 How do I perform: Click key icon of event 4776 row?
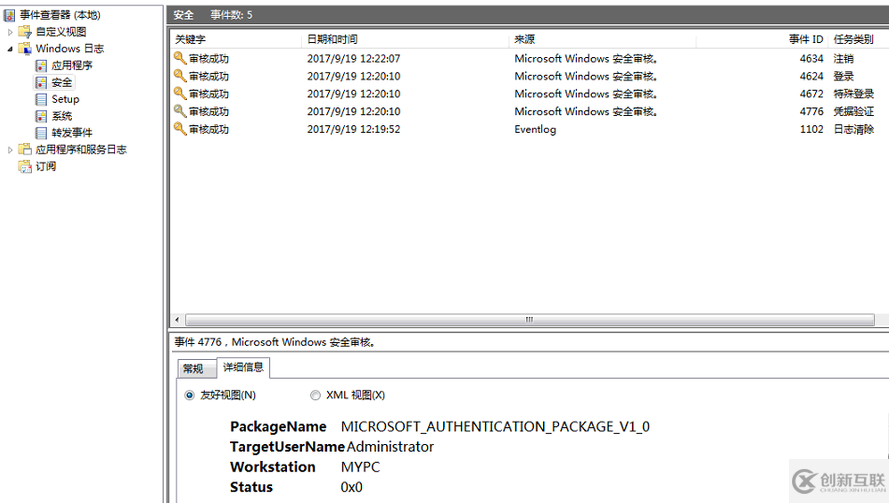[180, 111]
